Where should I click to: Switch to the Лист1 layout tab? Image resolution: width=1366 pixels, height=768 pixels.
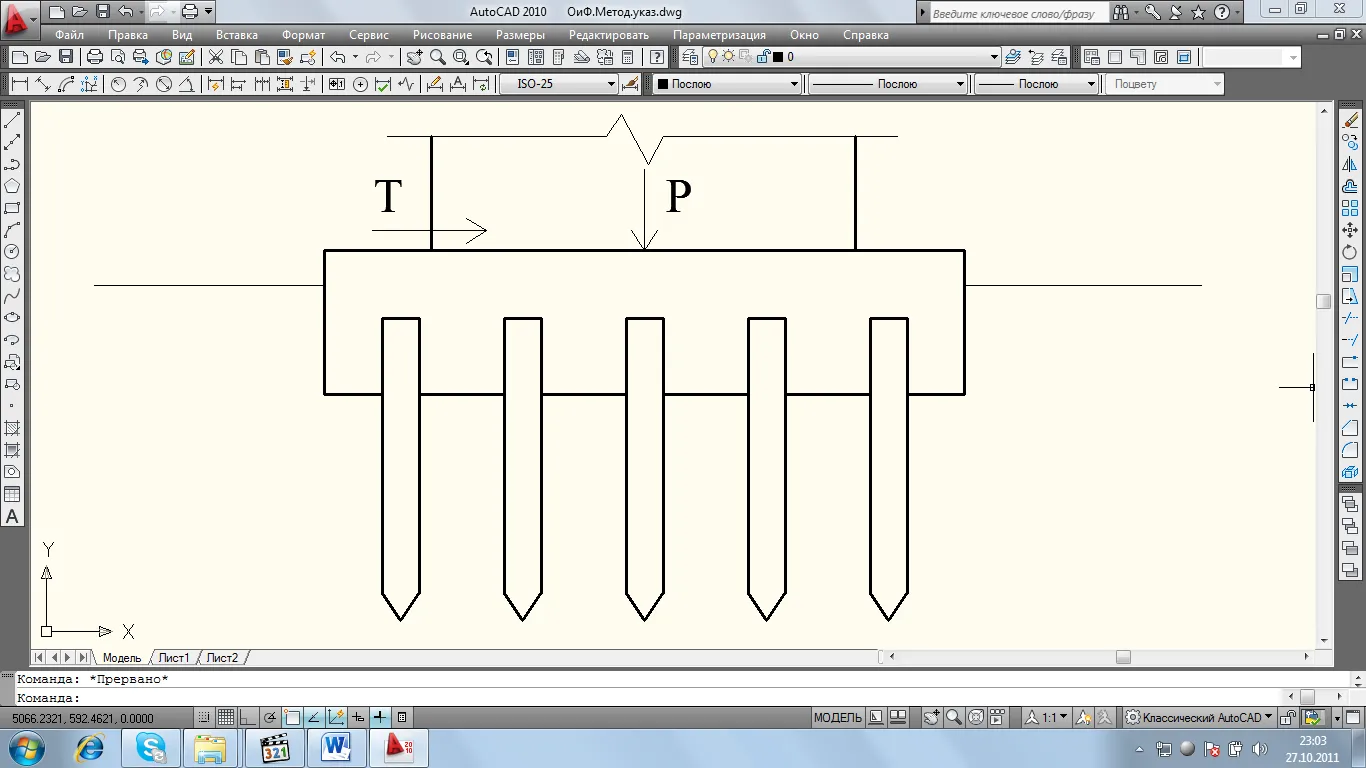[x=173, y=657]
